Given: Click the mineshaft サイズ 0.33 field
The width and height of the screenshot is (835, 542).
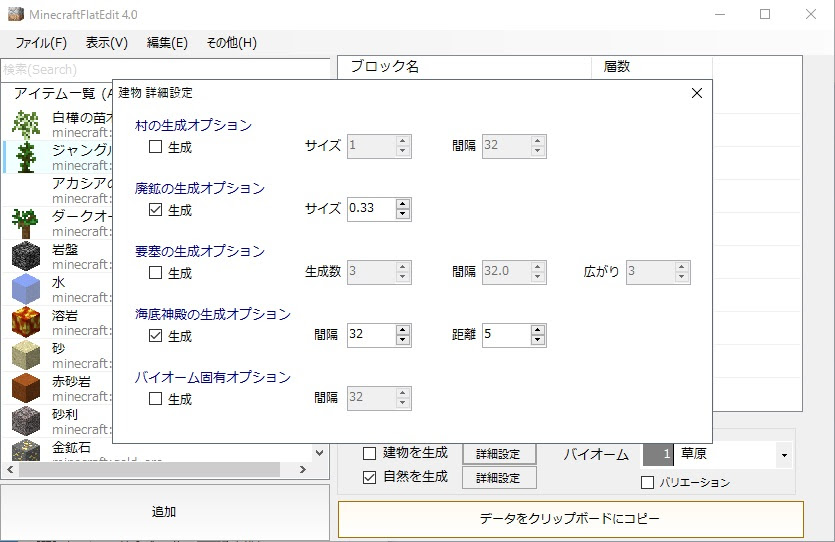Looking at the screenshot, I should pyautogui.click(x=372, y=209).
